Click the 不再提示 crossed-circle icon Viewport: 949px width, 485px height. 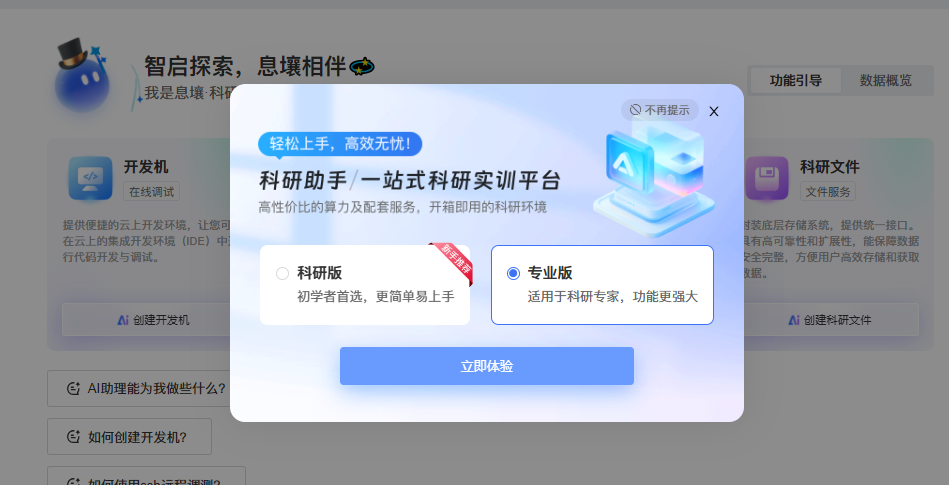(635, 110)
